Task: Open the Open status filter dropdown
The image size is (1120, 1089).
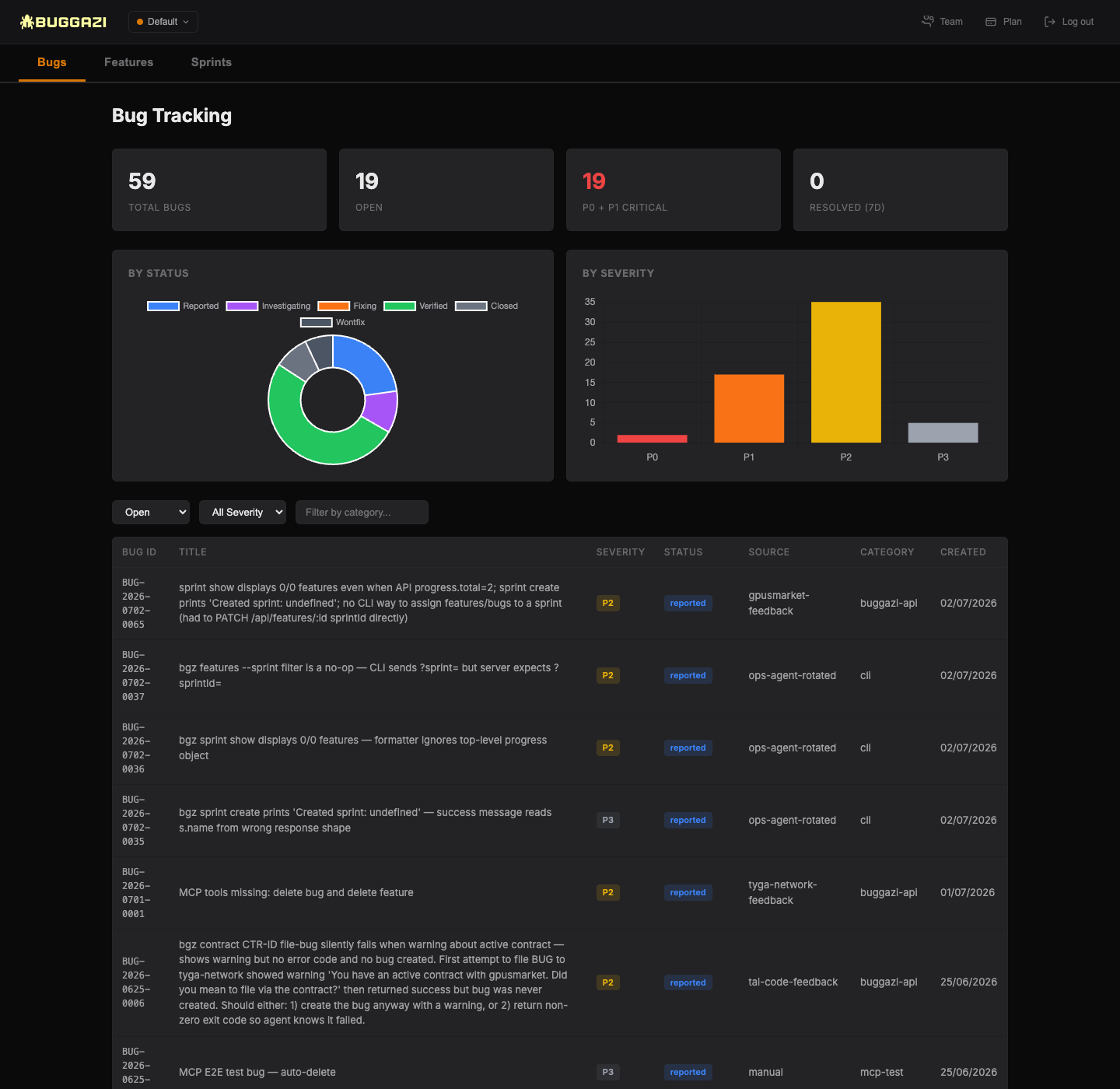Action: click(151, 512)
